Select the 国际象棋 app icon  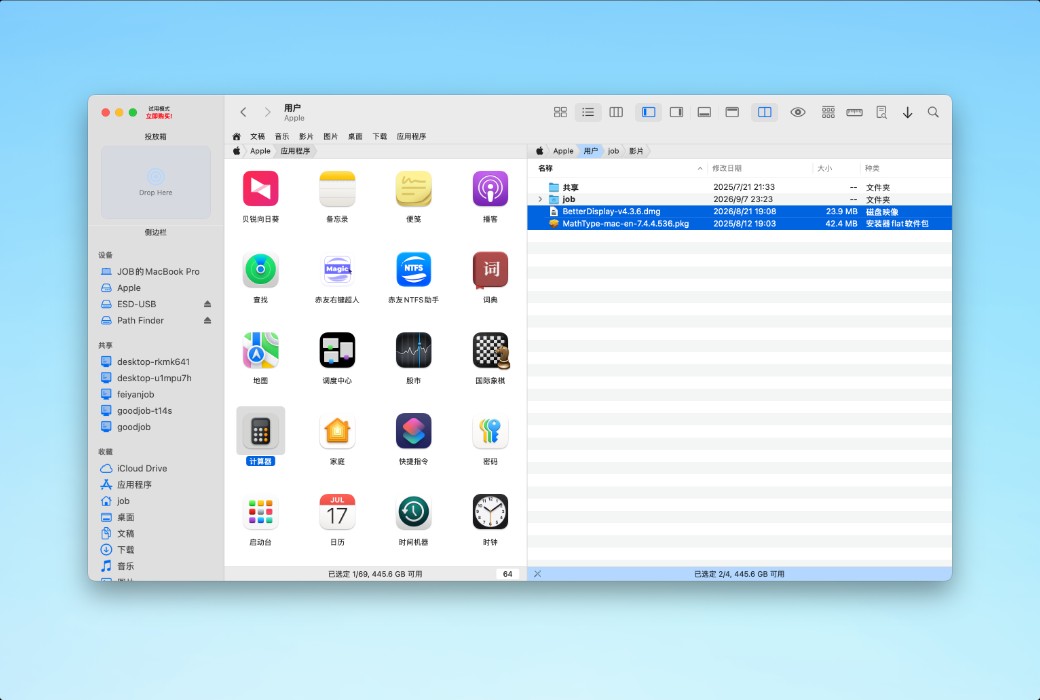pos(491,350)
